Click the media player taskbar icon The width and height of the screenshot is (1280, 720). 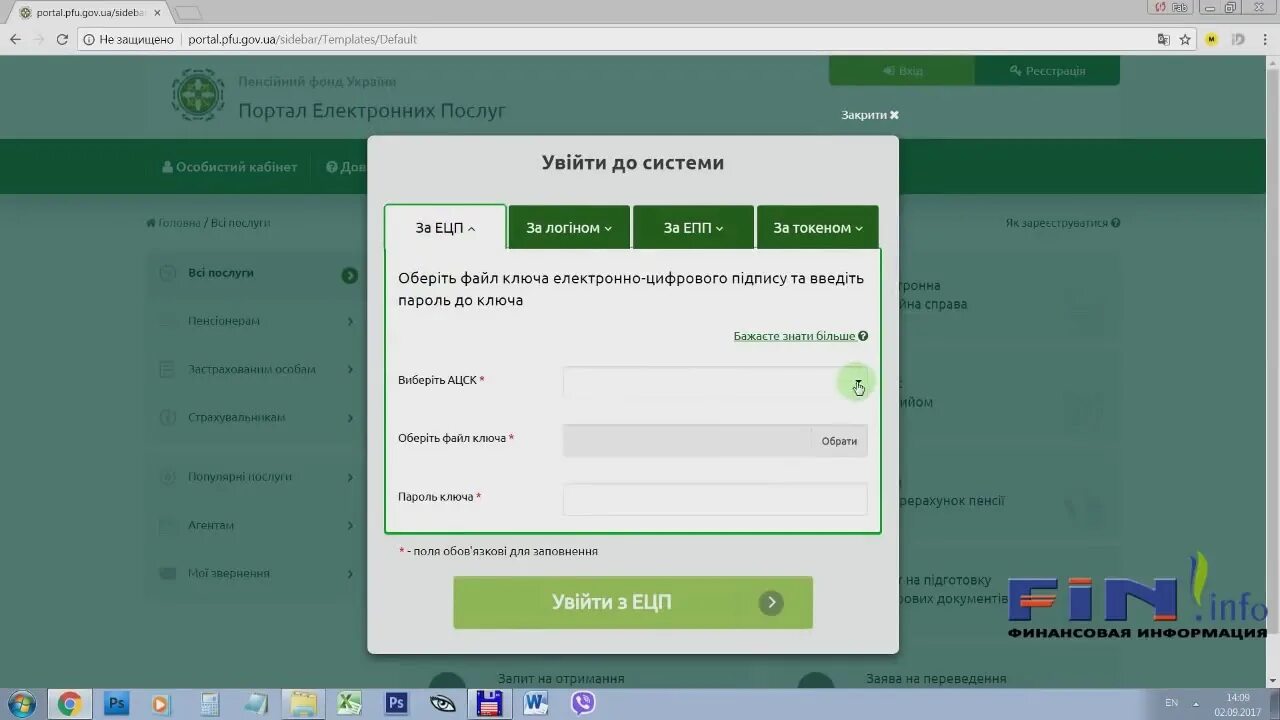[x=162, y=704]
